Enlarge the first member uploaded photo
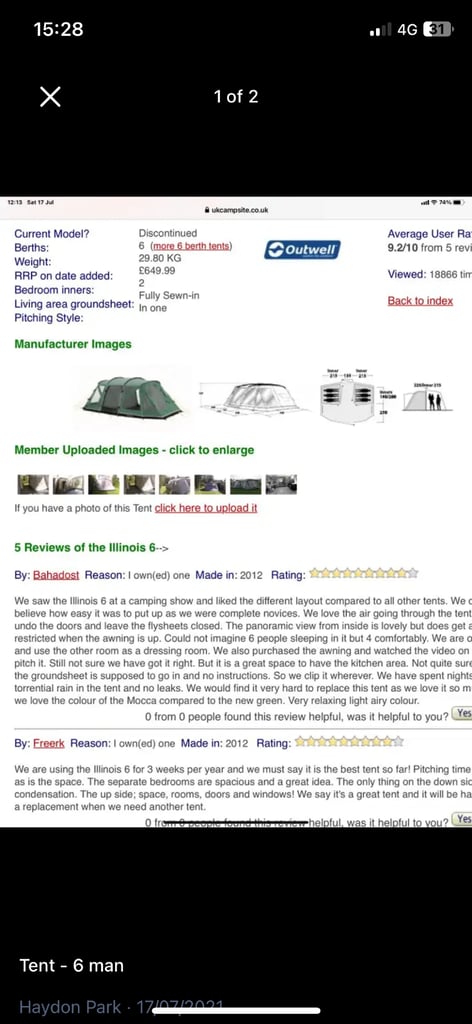 [x=32, y=484]
